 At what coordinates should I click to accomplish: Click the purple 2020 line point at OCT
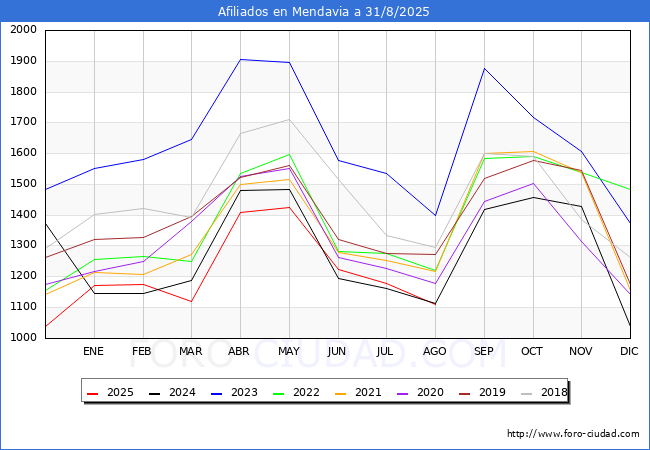(x=533, y=183)
